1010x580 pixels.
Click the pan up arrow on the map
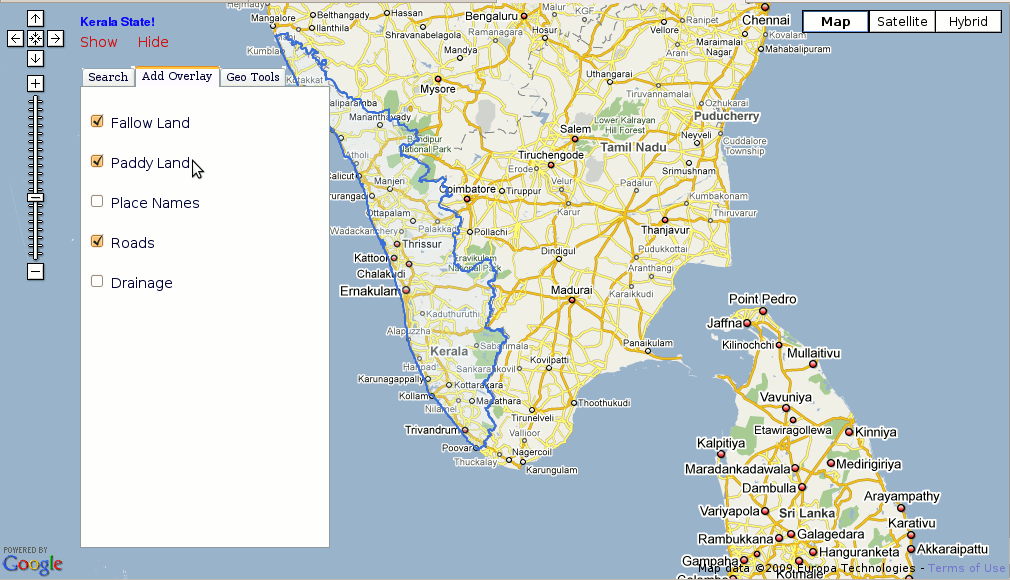[x=36, y=17]
